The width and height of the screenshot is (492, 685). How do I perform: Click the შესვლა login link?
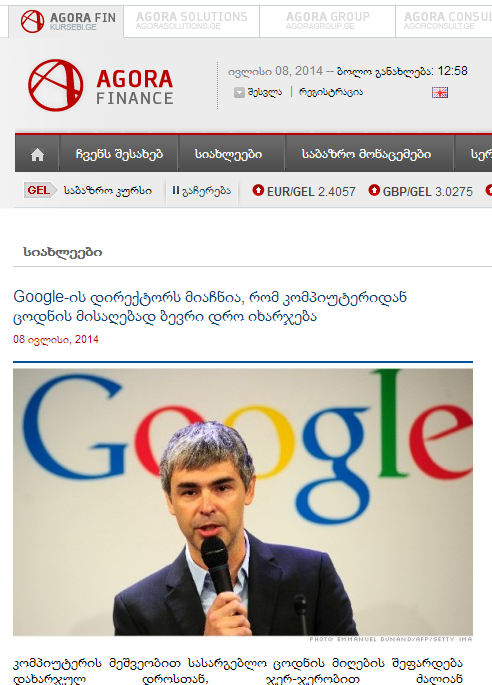pos(265,92)
